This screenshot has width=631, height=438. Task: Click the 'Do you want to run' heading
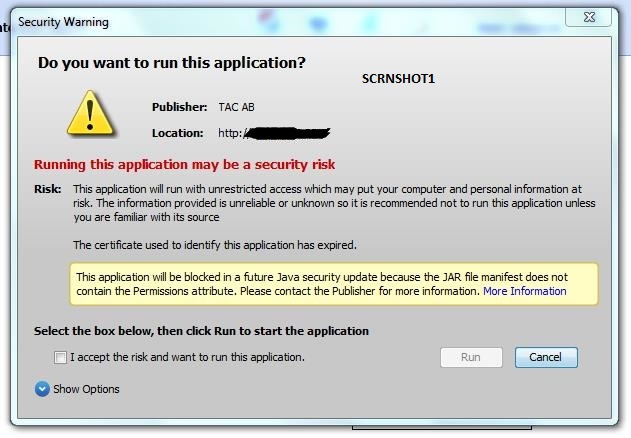click(x=172, y=63)
